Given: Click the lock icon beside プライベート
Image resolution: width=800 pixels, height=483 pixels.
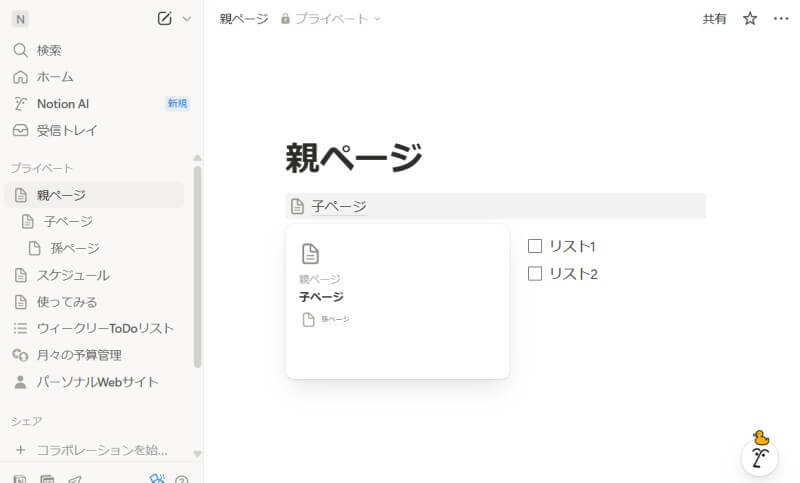Looking at the screenshot, I should pyautogui.click(x=285, y=19).
